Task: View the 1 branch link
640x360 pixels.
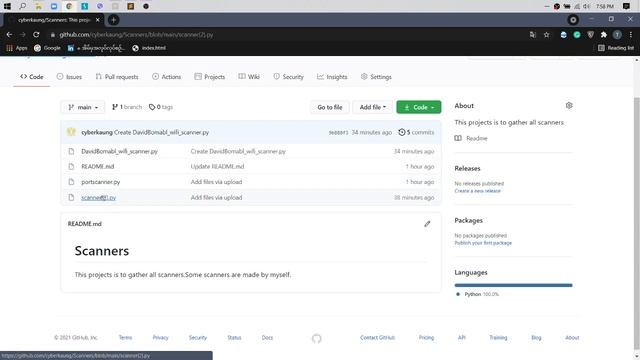Action: point(127,107)
